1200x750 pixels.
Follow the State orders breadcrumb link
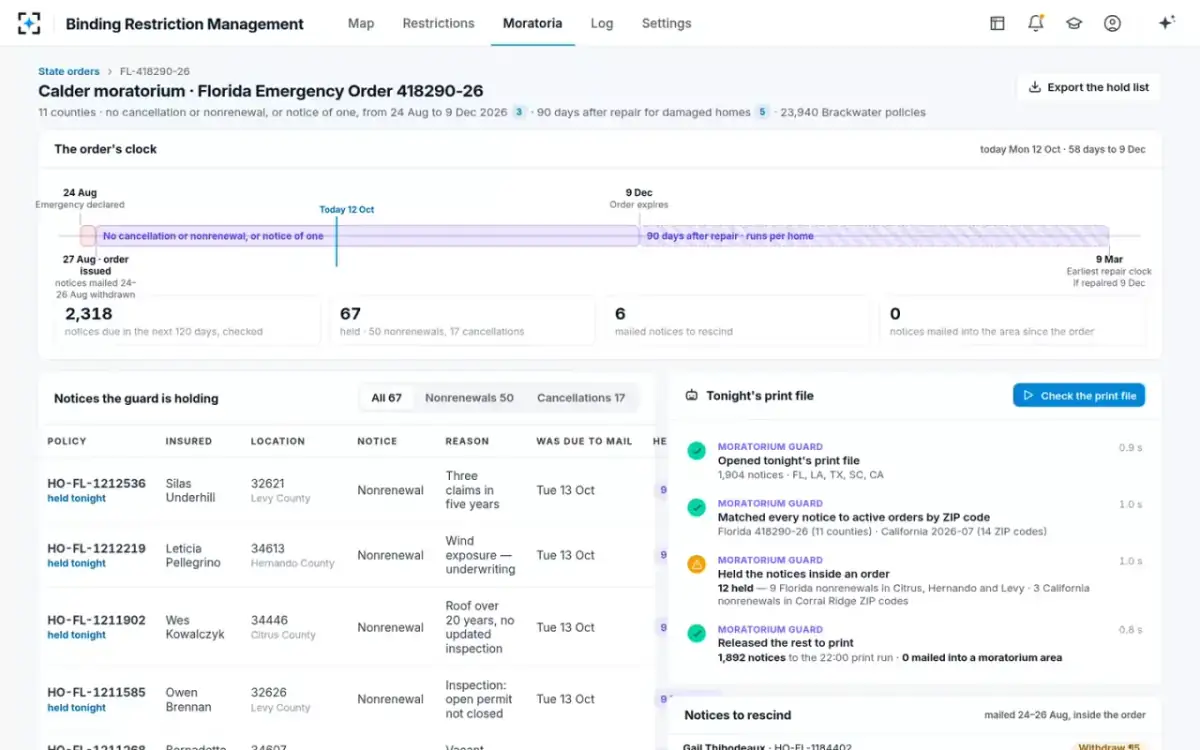click(69, 71)
